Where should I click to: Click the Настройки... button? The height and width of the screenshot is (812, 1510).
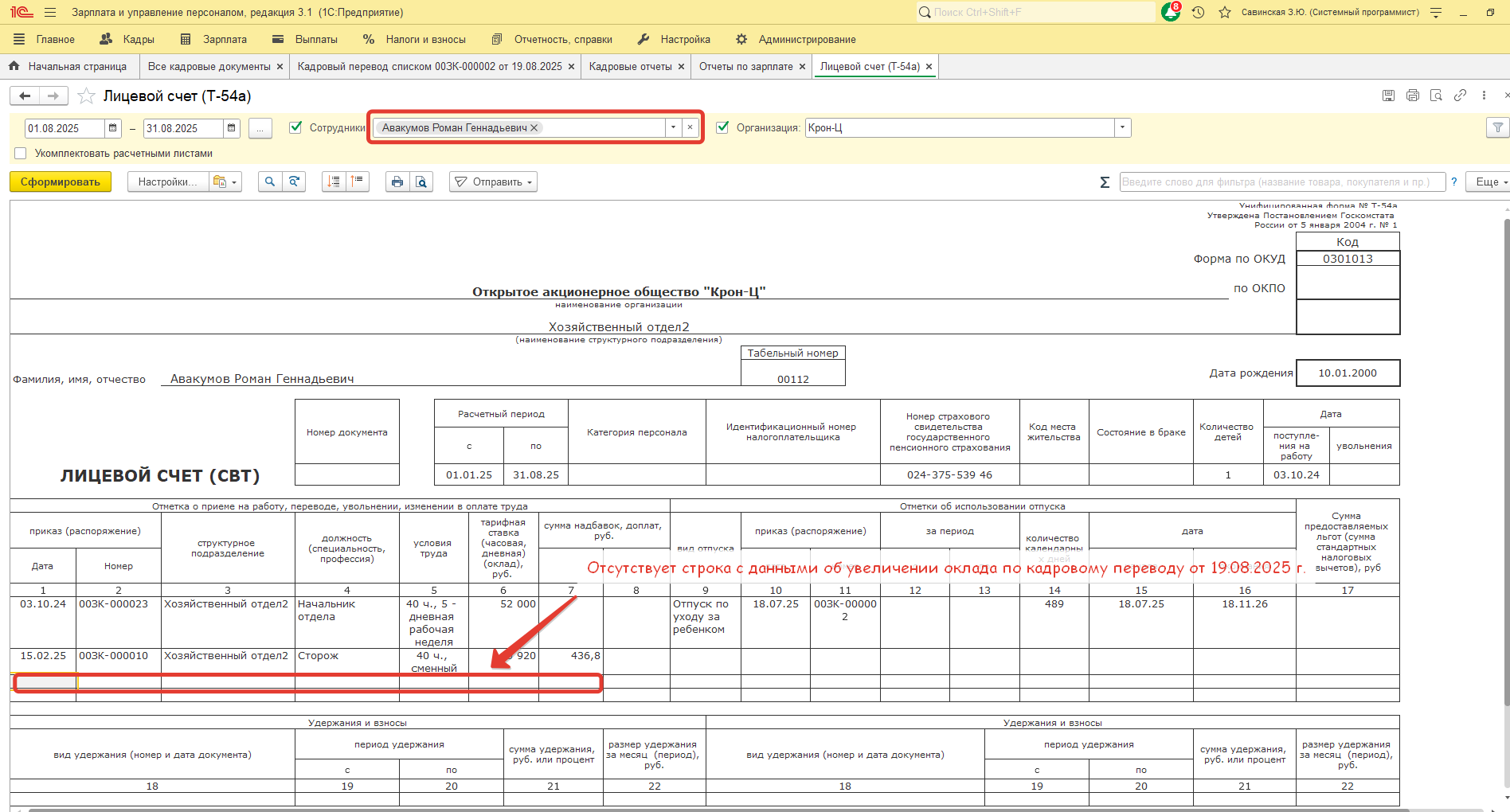click(167, 182)
